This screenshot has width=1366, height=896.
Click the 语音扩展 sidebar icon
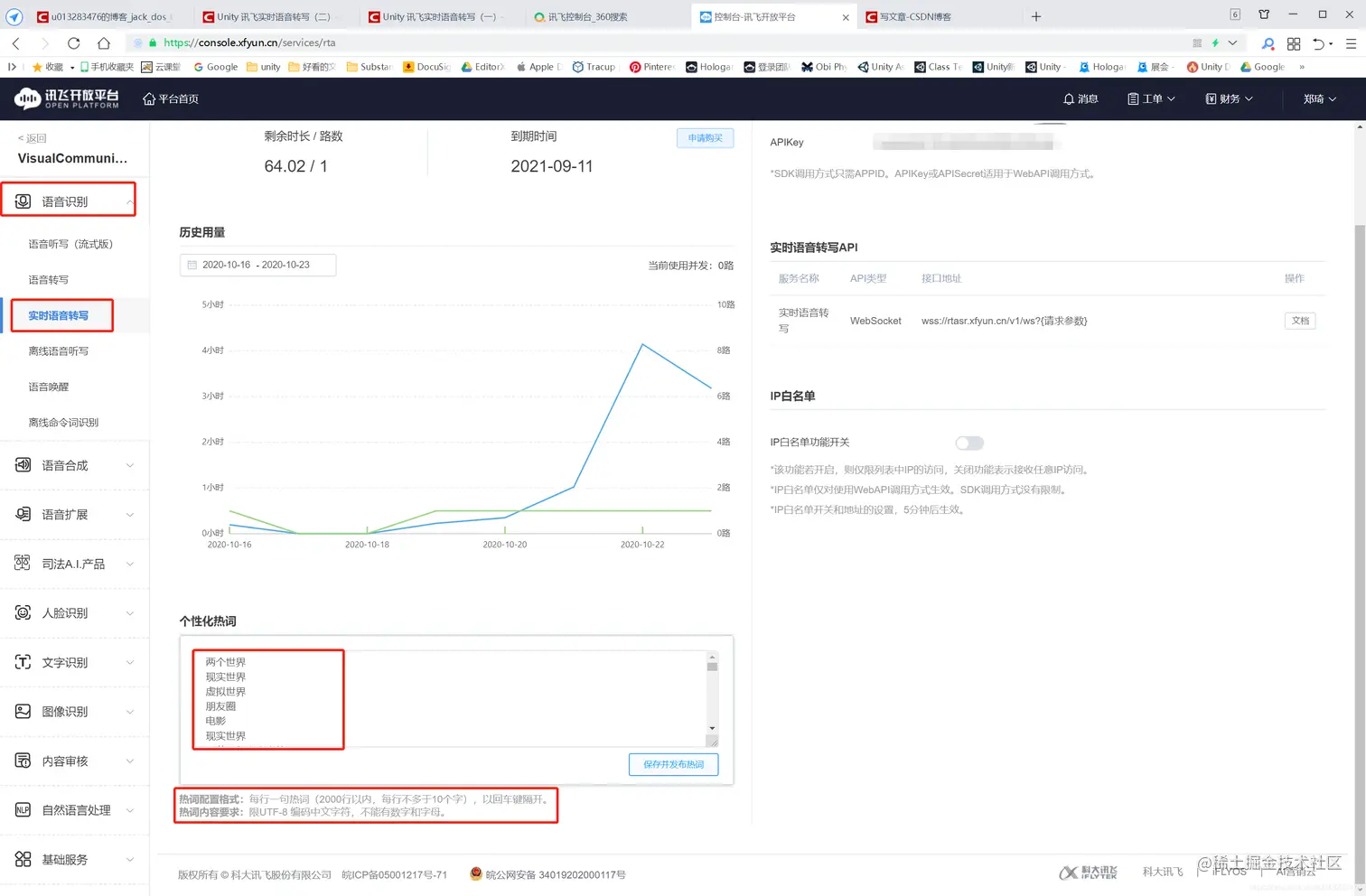click(23, 514)
